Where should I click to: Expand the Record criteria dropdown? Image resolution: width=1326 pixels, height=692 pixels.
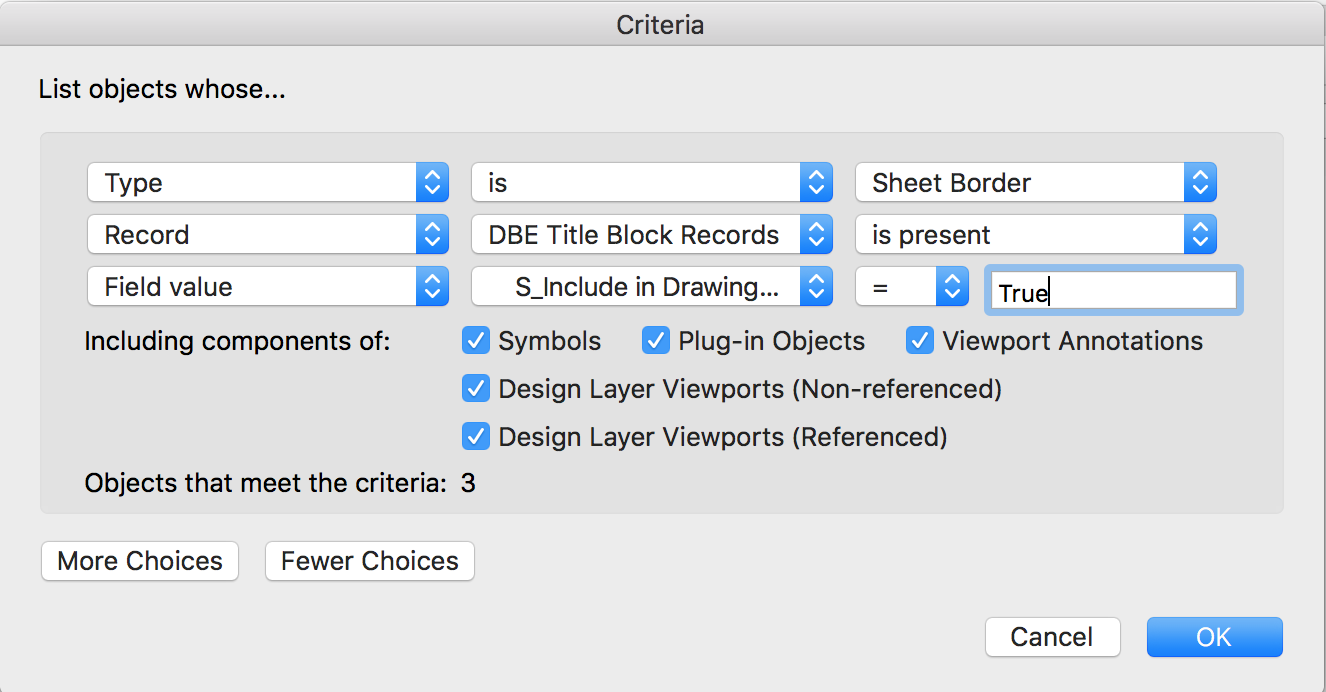267,235
